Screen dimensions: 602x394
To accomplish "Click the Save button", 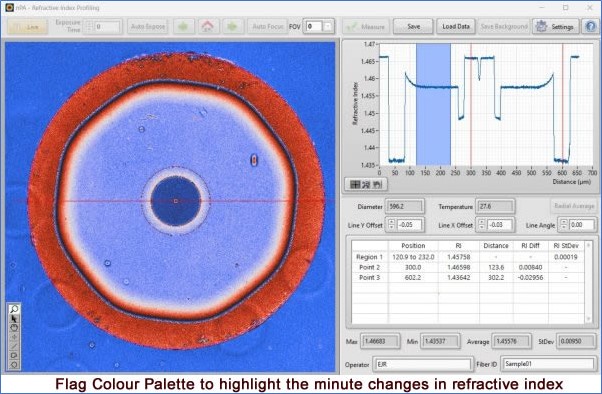I will 413,26.
